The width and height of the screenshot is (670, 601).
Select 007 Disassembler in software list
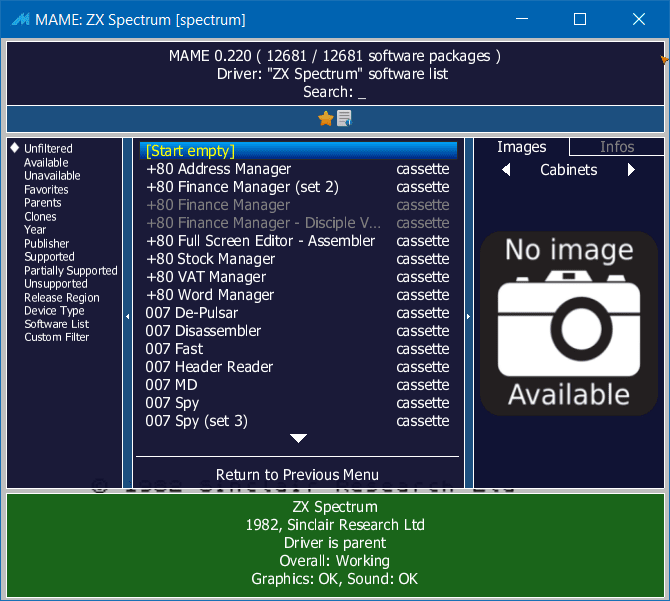coord(204,331)
